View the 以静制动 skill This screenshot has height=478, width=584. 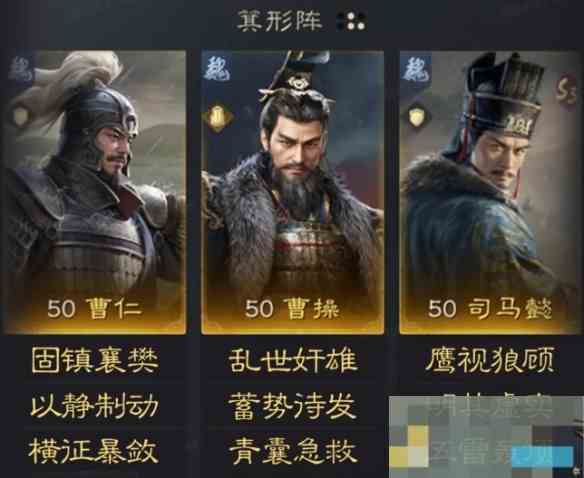coord(95,406)
